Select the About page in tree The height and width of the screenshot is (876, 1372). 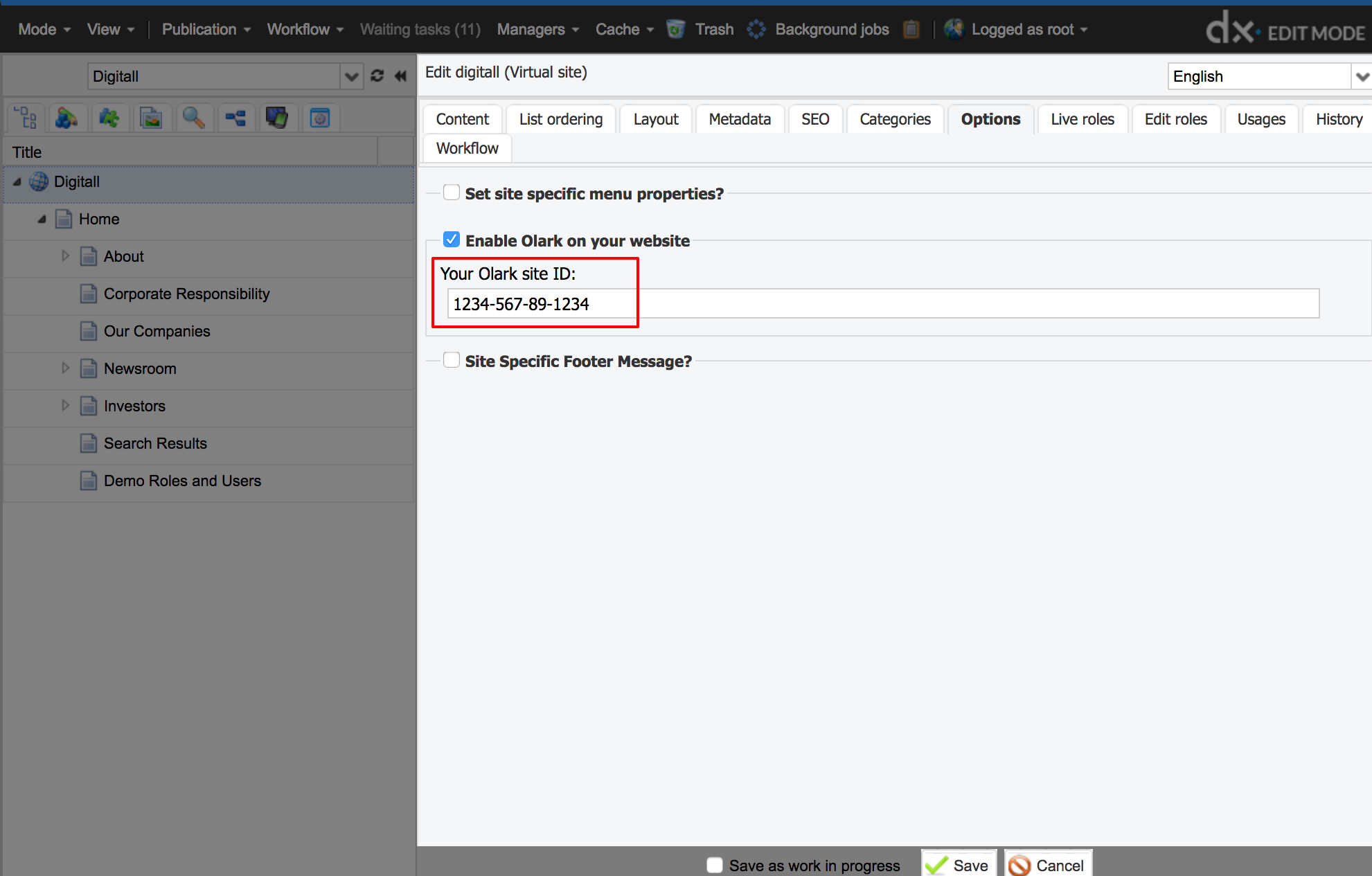pyautogui.click(x=124, y=256)
